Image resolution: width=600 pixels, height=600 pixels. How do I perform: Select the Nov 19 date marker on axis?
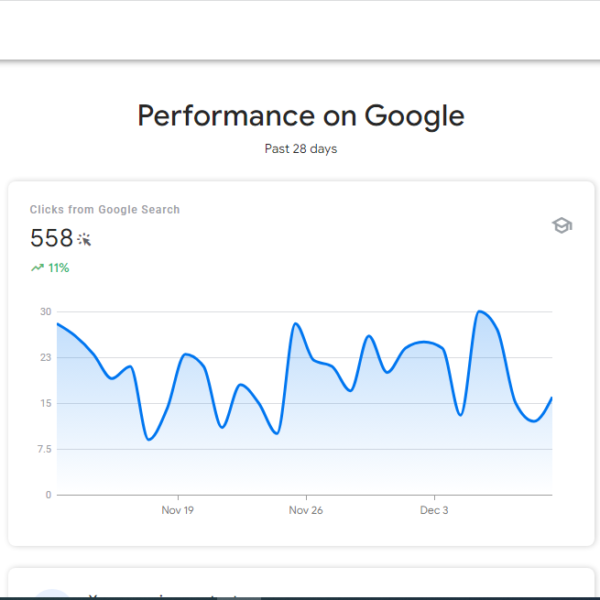(x=178, y=510)
